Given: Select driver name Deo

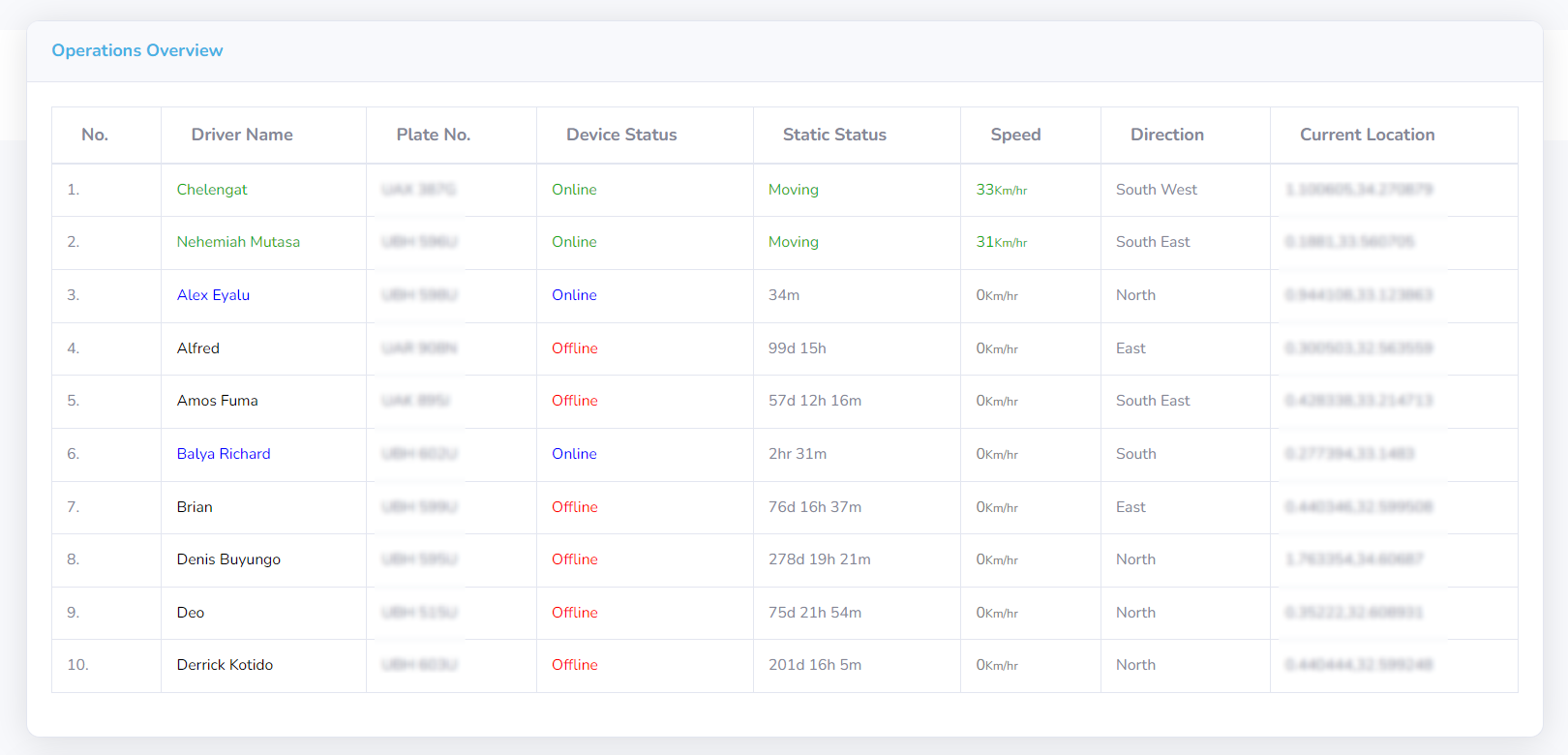Looking at the screenshot, I should click(190, 613).
